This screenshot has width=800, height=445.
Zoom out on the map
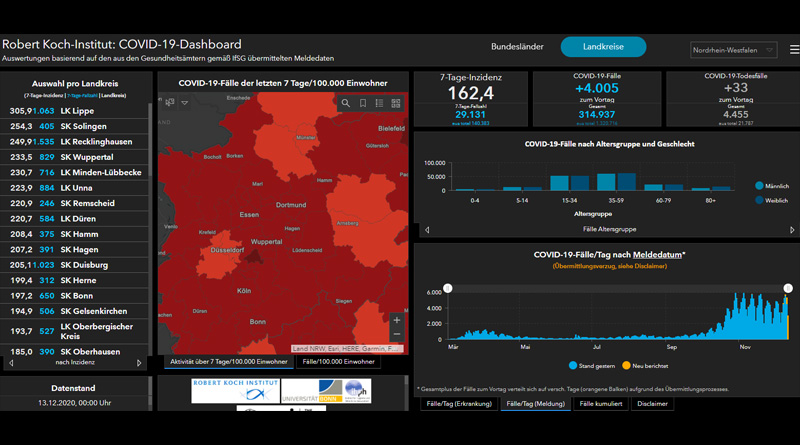pos(396,334)
